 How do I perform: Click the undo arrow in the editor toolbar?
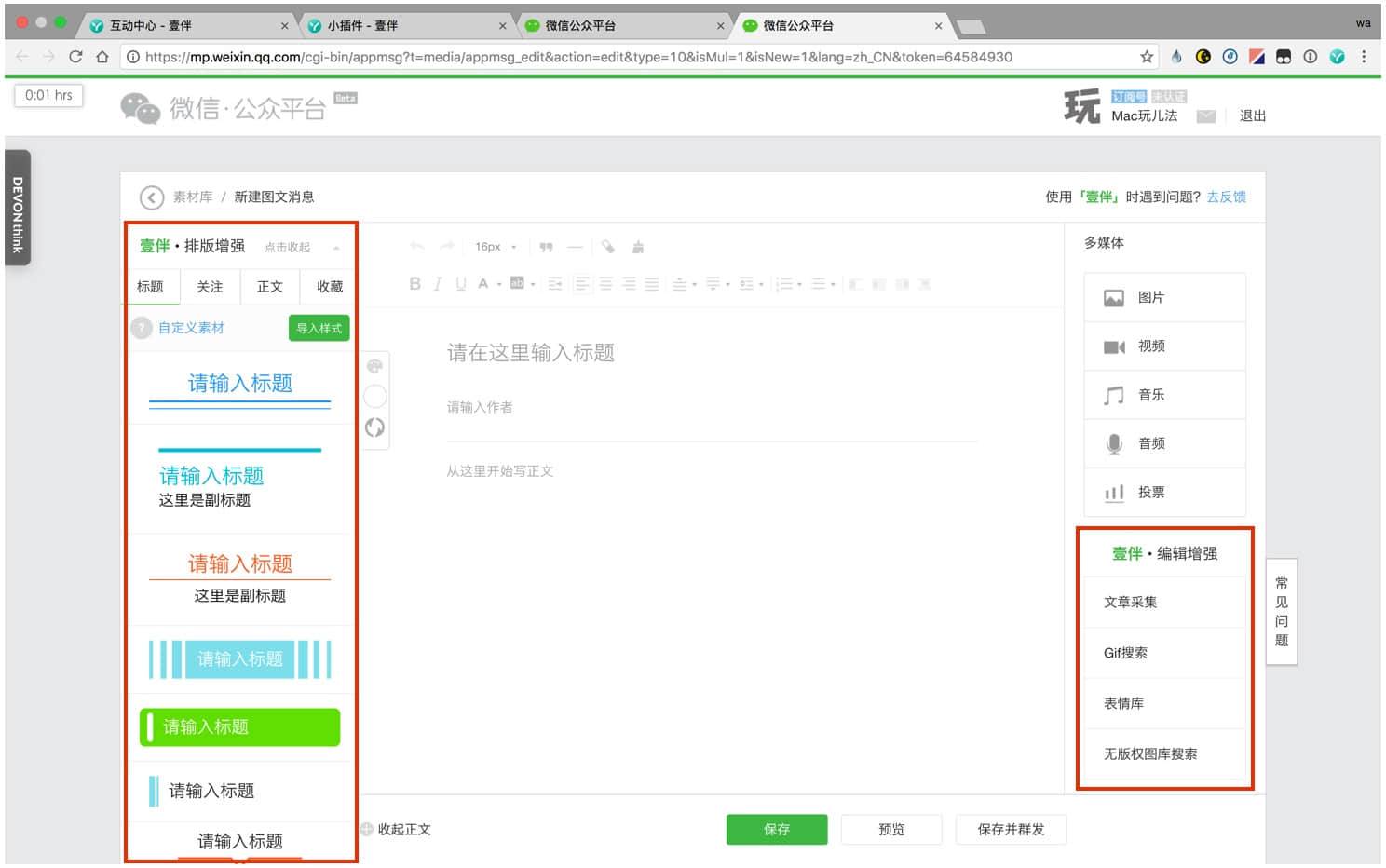pyautogui.click(x=416, y=247)
